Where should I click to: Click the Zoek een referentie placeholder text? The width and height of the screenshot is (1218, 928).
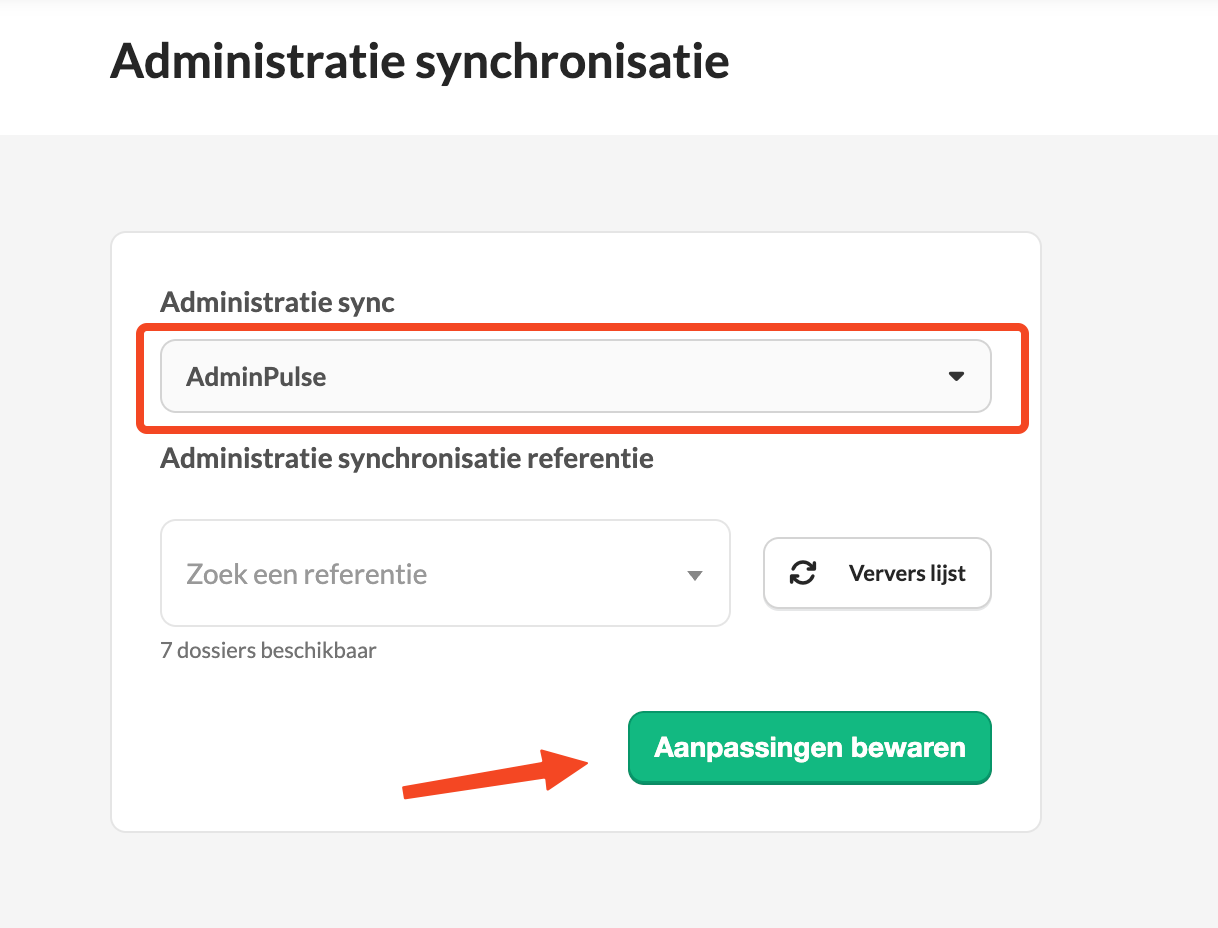[306, 574]
